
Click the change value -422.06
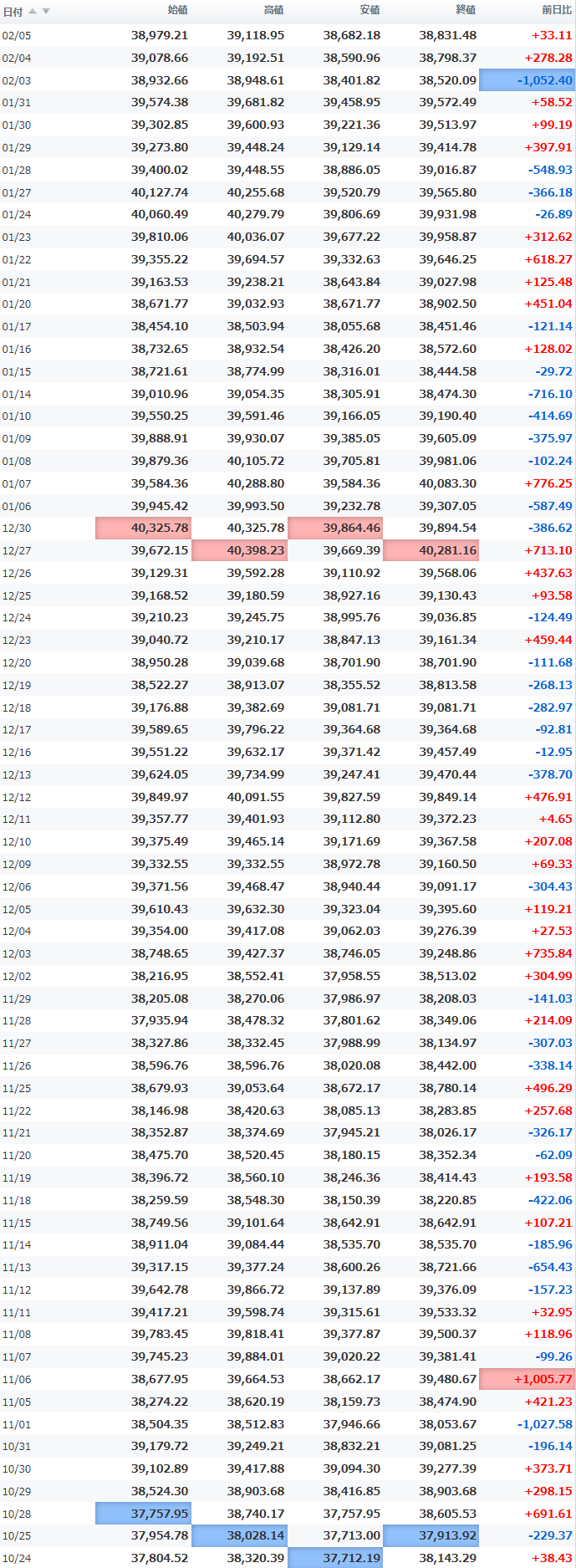550,1200
